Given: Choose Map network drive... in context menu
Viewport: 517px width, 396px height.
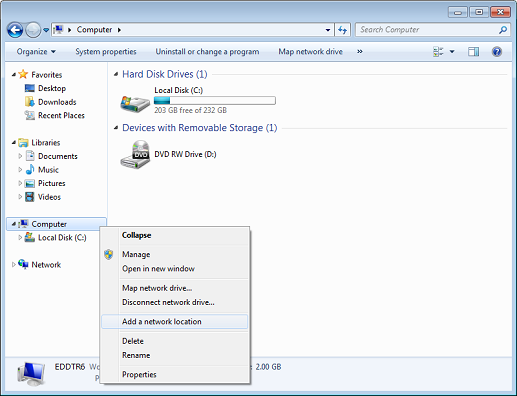Looking at the screenshot, I should point(175,288).
